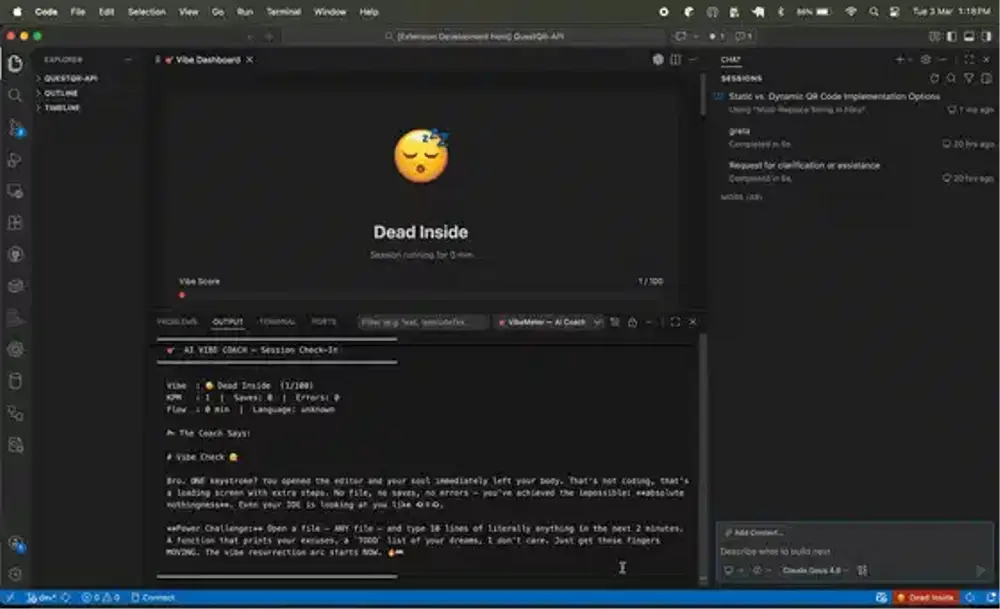The width and height of the screenshot is (1000, 609).
Task: Clear the AI Vibe Coach output
Action: pyautogui.click(x=614, y=323)
